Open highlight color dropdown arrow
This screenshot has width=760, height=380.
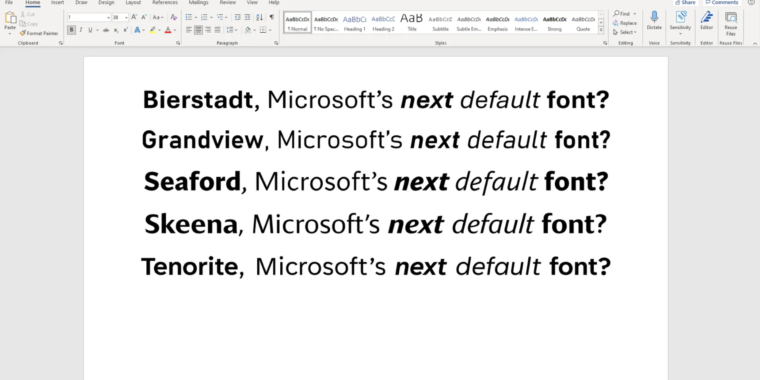point(159,30)
